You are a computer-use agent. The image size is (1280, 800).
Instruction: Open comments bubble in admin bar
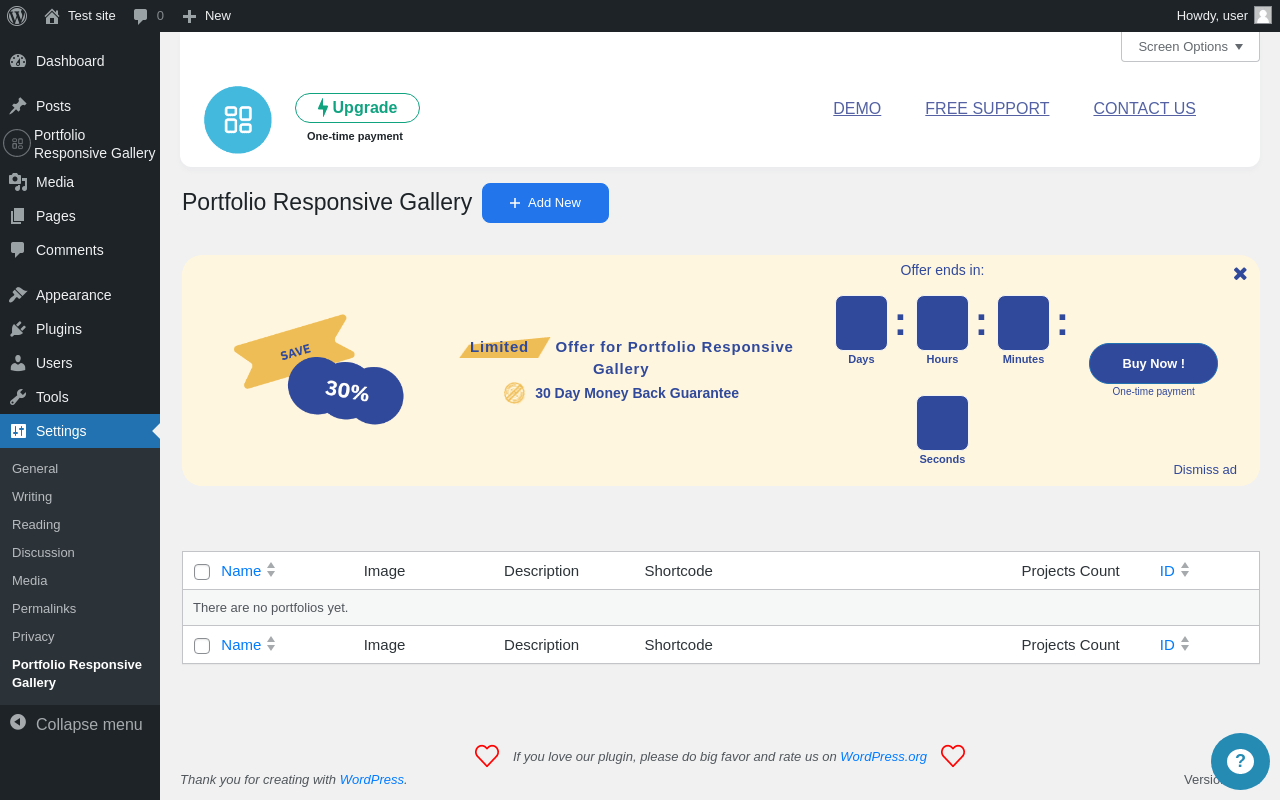[x=141, y=16]
